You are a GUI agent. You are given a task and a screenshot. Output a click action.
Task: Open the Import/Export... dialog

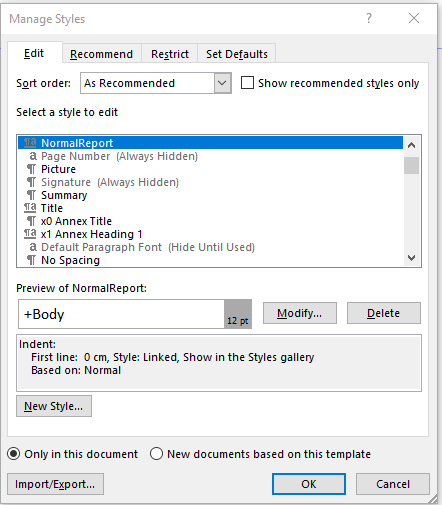point(55,484)
